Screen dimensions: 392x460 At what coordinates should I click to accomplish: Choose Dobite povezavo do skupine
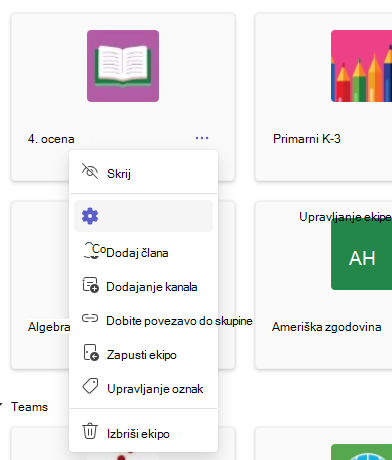click(x=179, y=321)
